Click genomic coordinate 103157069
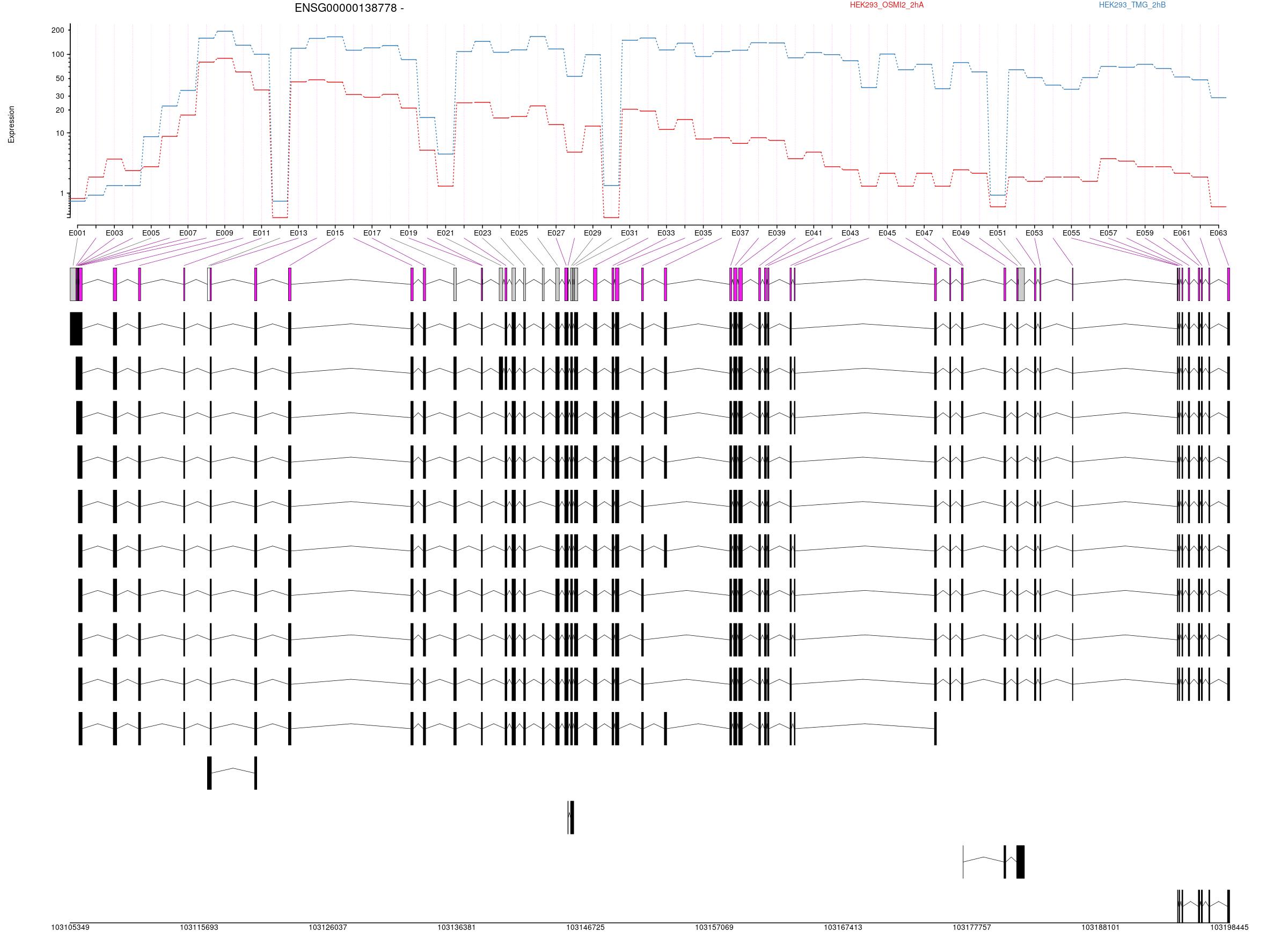The width and height of the screenshot is (1288, 939). 714,927
